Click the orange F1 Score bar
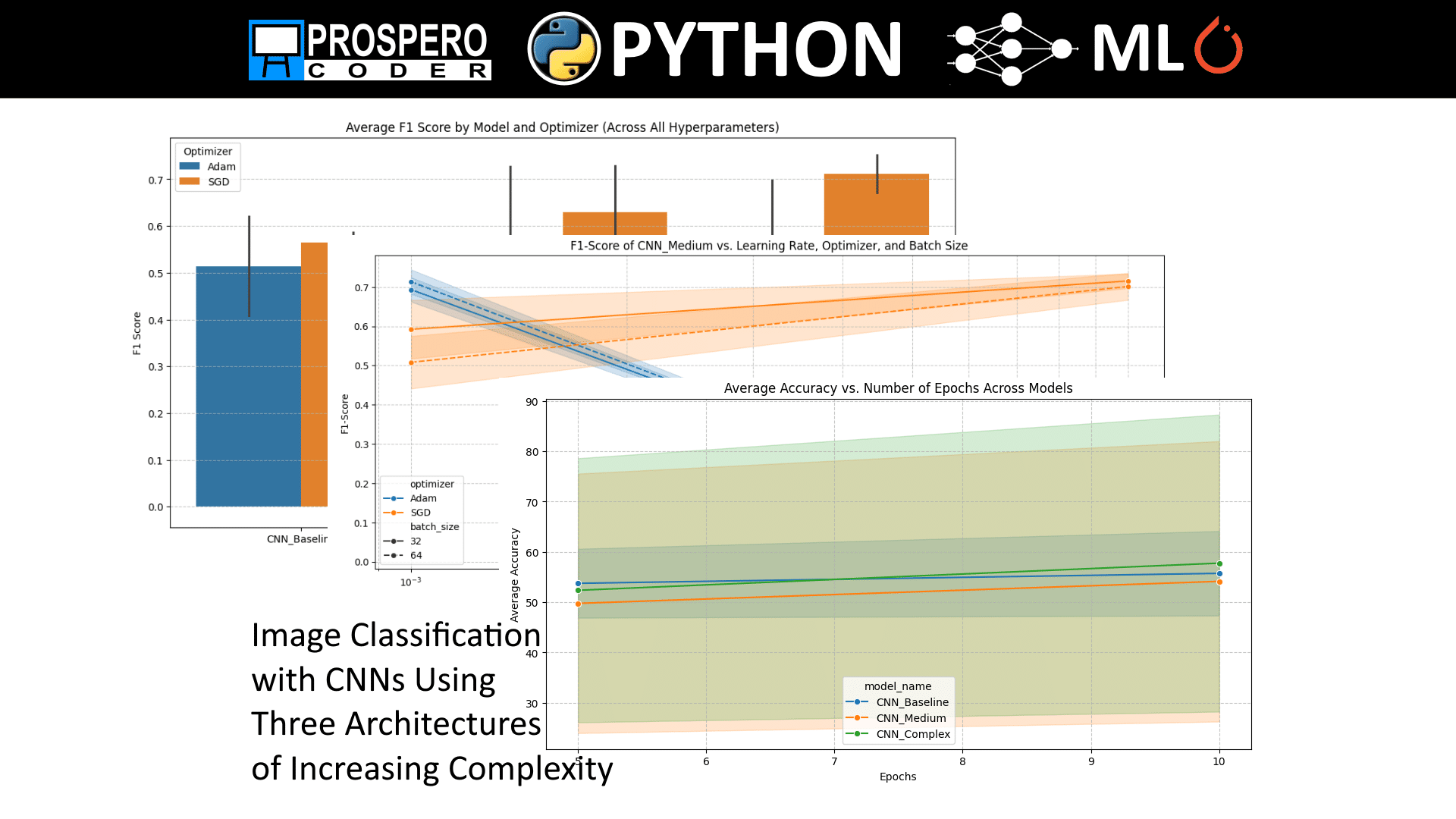The image size is (1456, 819). pyautogui.click(x=313, y=372)
